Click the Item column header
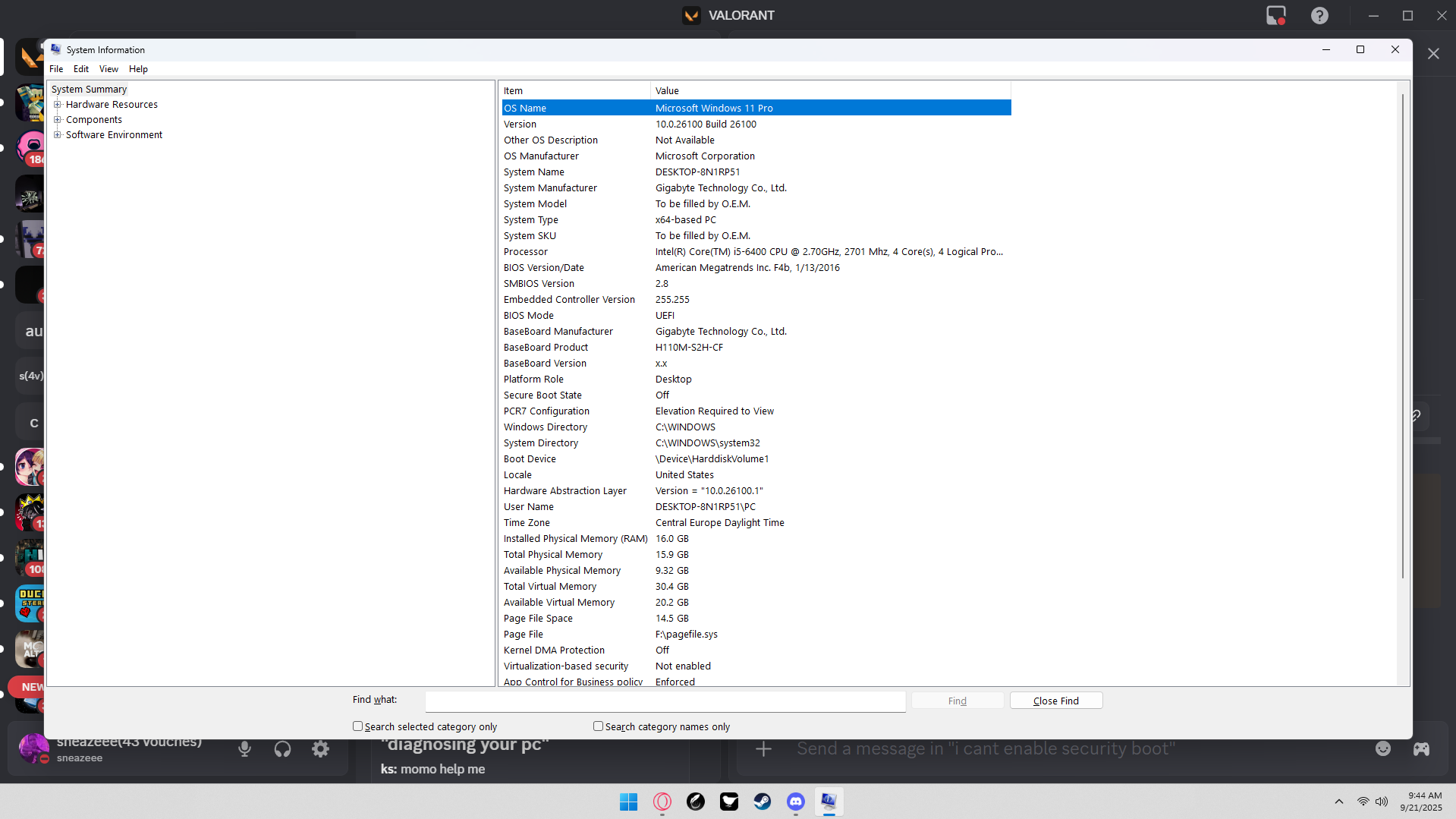The image size is (1456, 819). (x=574, y=91)
